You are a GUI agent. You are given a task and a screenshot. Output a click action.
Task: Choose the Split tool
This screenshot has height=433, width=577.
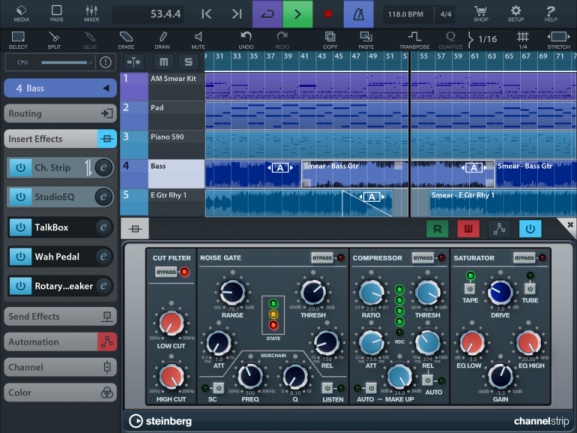pos(54,40)
